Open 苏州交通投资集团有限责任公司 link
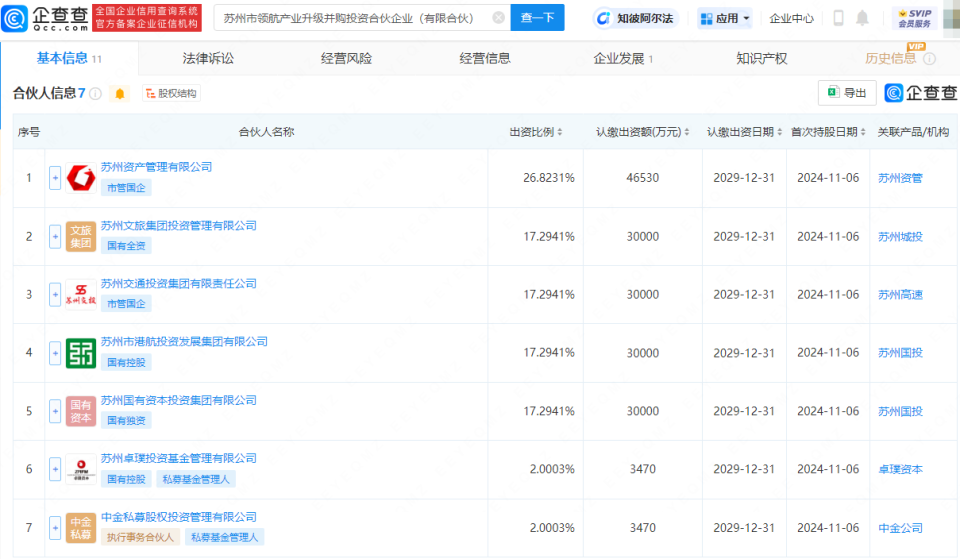 [178, 283]
